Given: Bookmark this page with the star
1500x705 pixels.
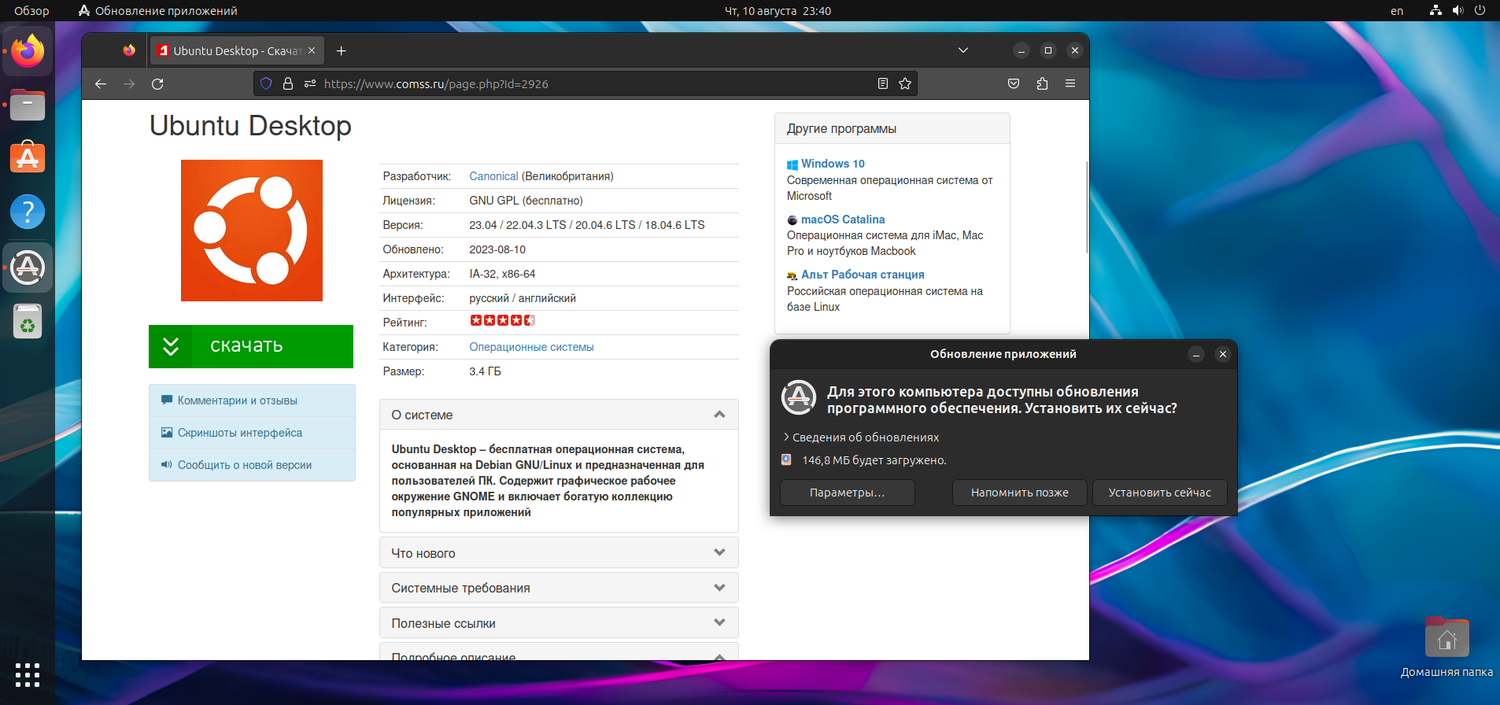Looking at the screenshot, I should [905, 84].
